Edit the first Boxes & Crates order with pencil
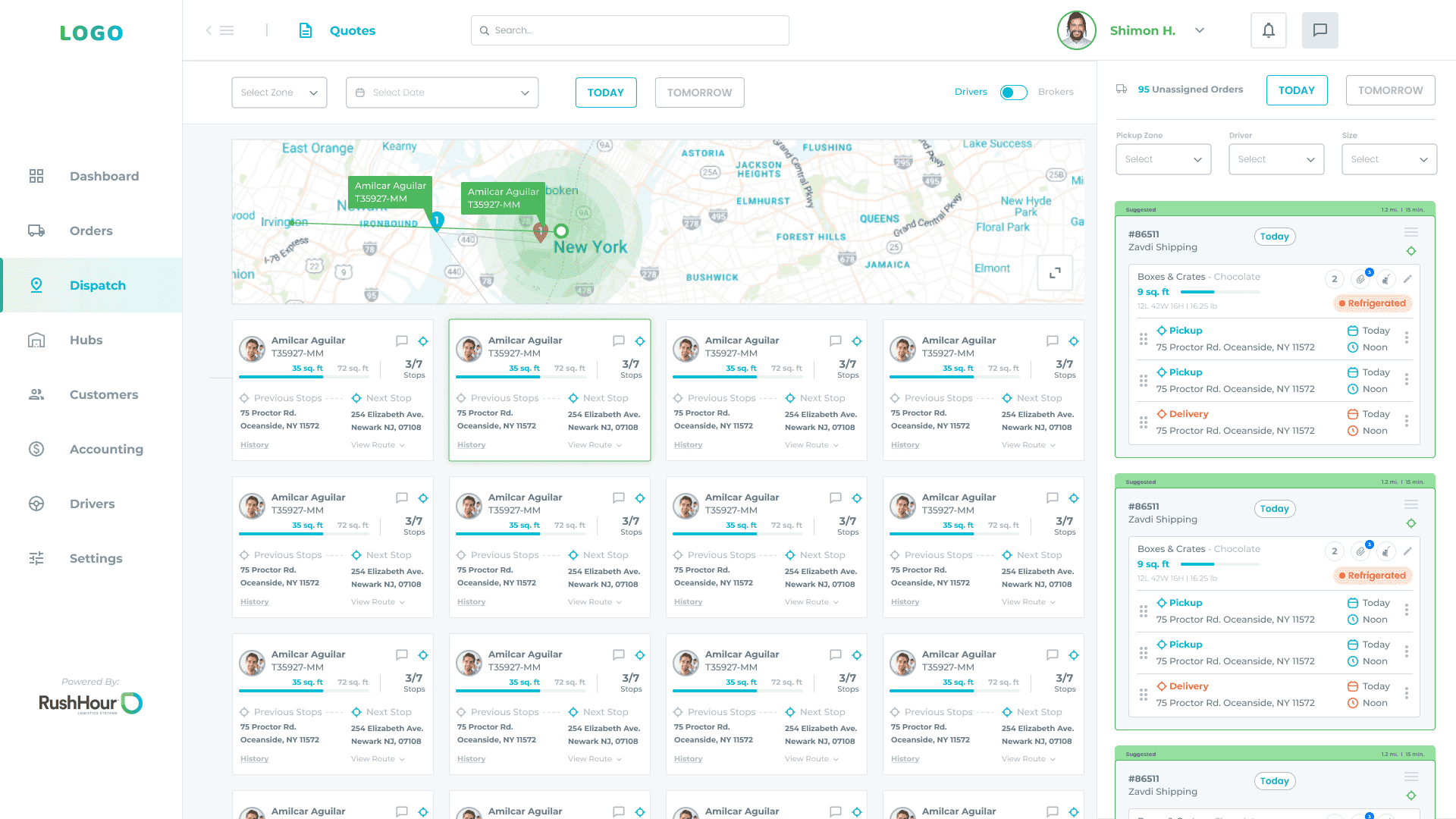 pyautogui.click(x=1407, y=279)
